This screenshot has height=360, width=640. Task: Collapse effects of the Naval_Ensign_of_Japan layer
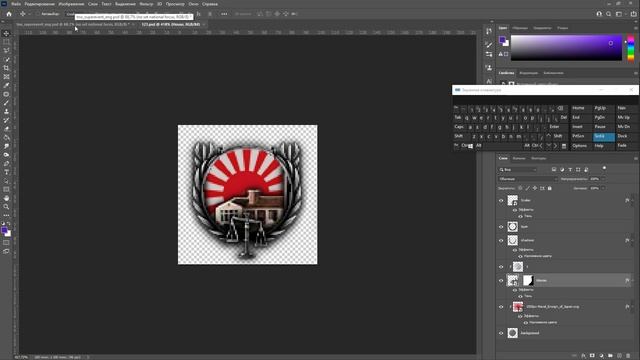pyautogui.click(x=633, y=307)
